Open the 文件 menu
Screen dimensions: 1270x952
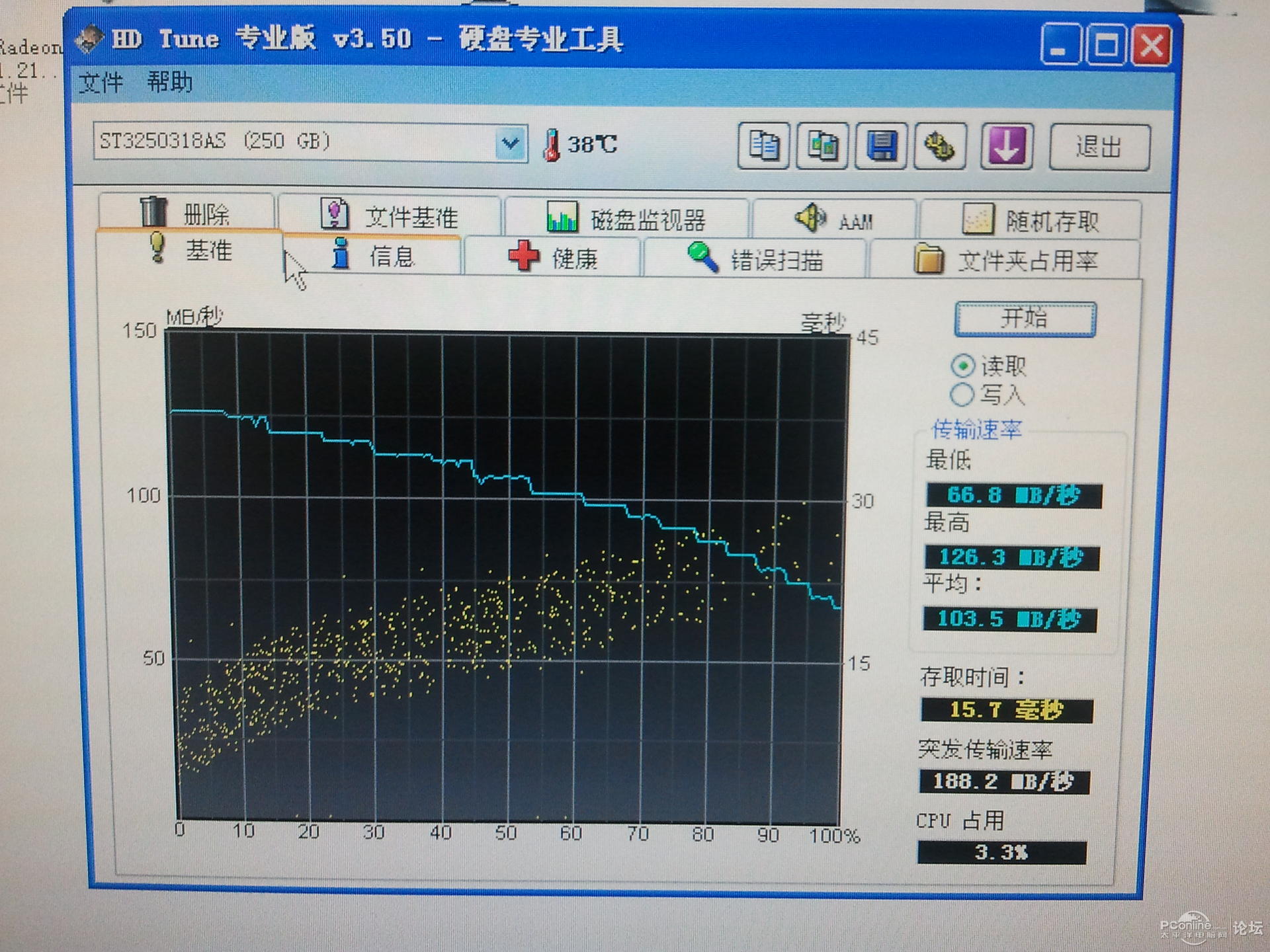click(101, 83)
